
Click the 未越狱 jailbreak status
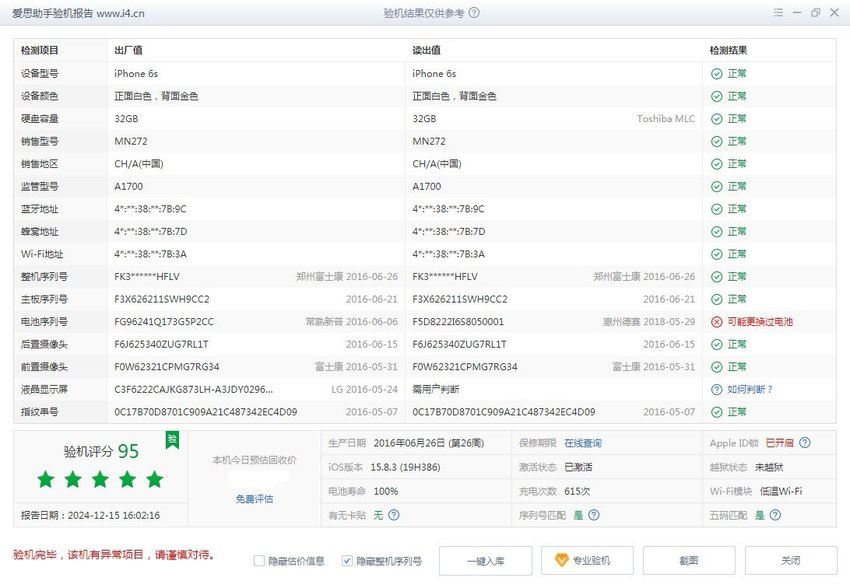(769, 467)
